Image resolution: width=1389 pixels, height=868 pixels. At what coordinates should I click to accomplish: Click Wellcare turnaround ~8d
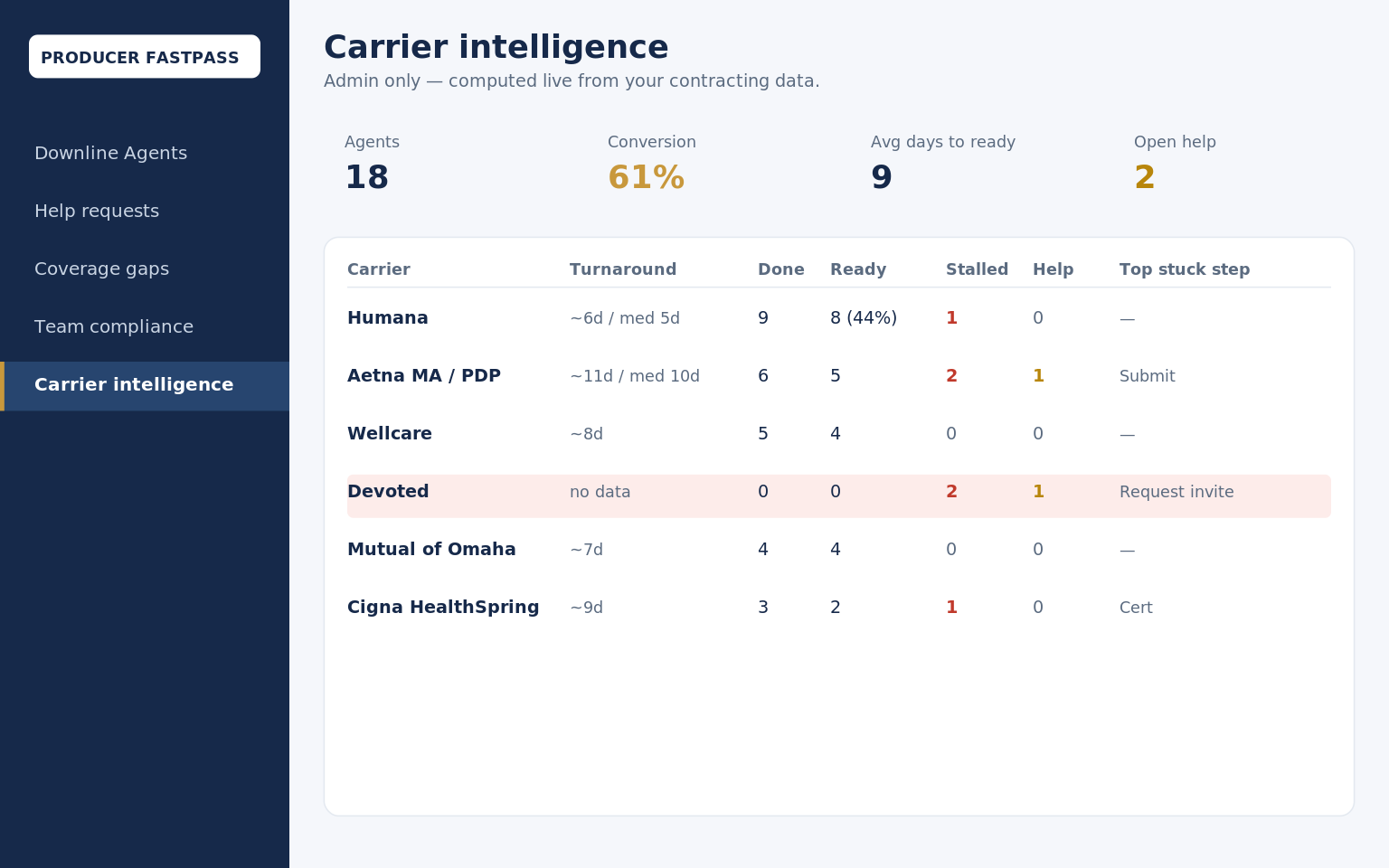point(586,434)
